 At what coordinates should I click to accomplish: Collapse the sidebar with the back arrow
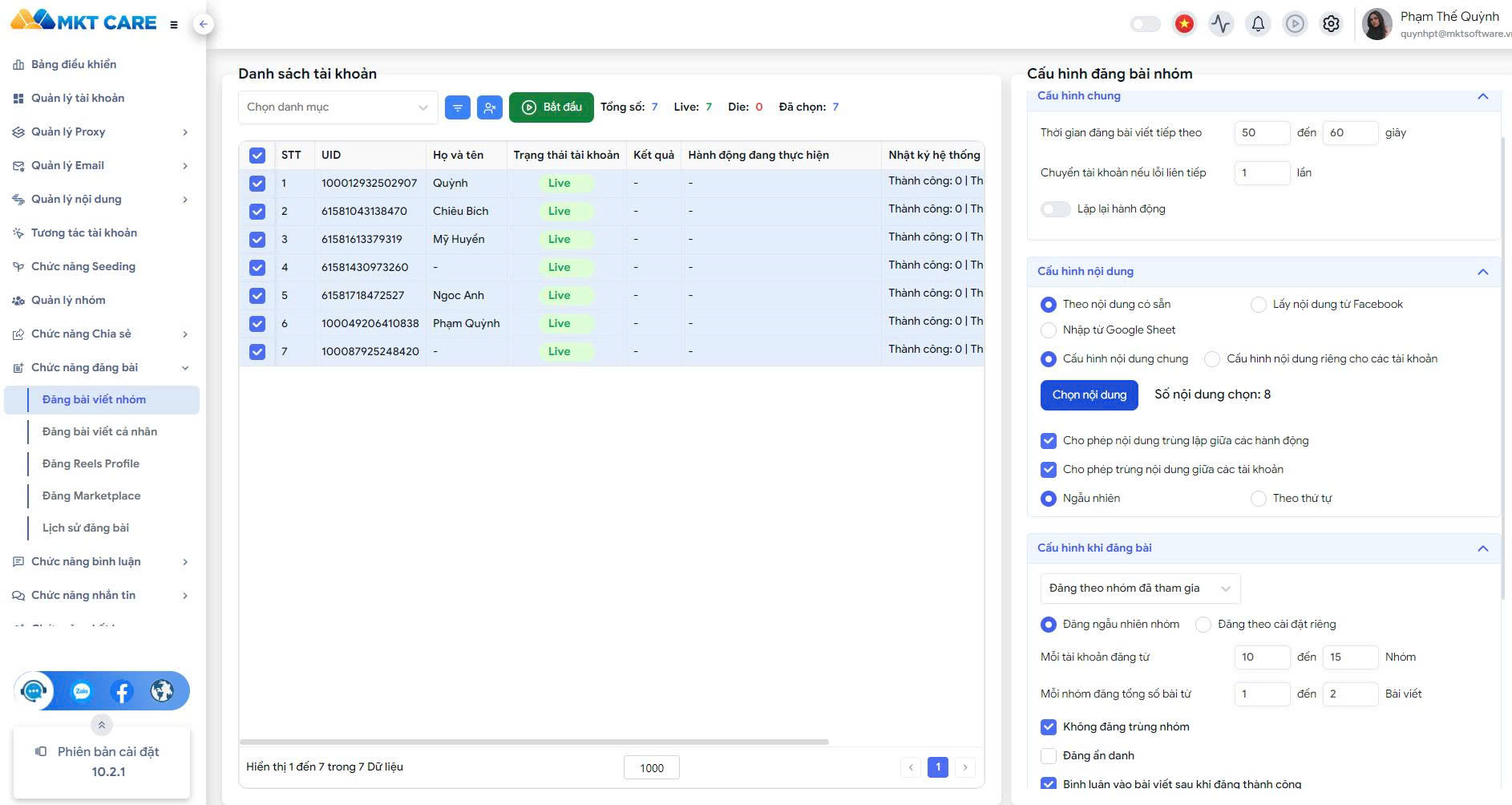click(204, 24)
